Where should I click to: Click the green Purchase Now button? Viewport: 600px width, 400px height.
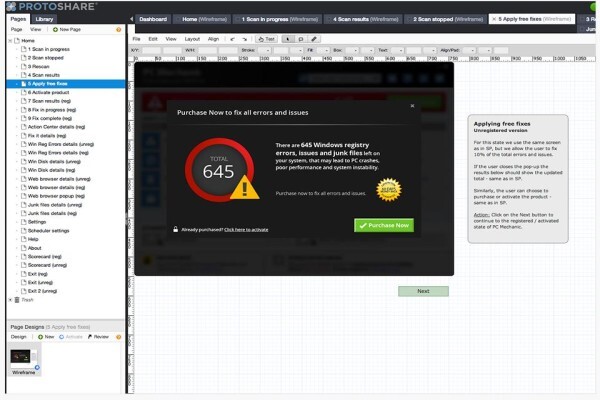384,225
